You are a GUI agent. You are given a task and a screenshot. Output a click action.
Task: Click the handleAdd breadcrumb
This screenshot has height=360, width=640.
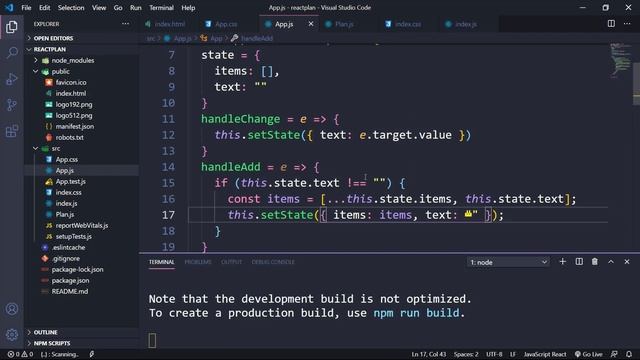coord(257,38)
